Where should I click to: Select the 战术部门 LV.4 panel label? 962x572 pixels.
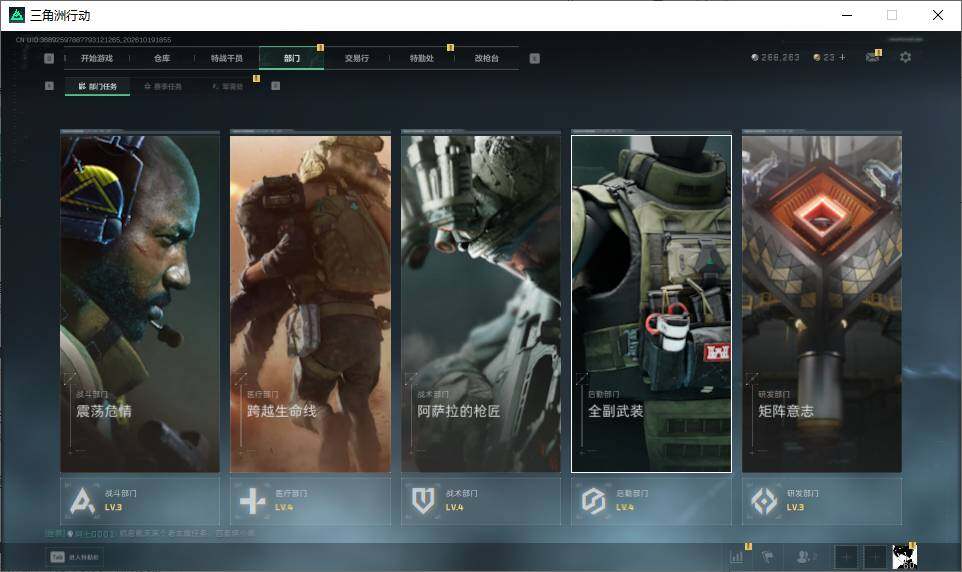coord(462,500)
